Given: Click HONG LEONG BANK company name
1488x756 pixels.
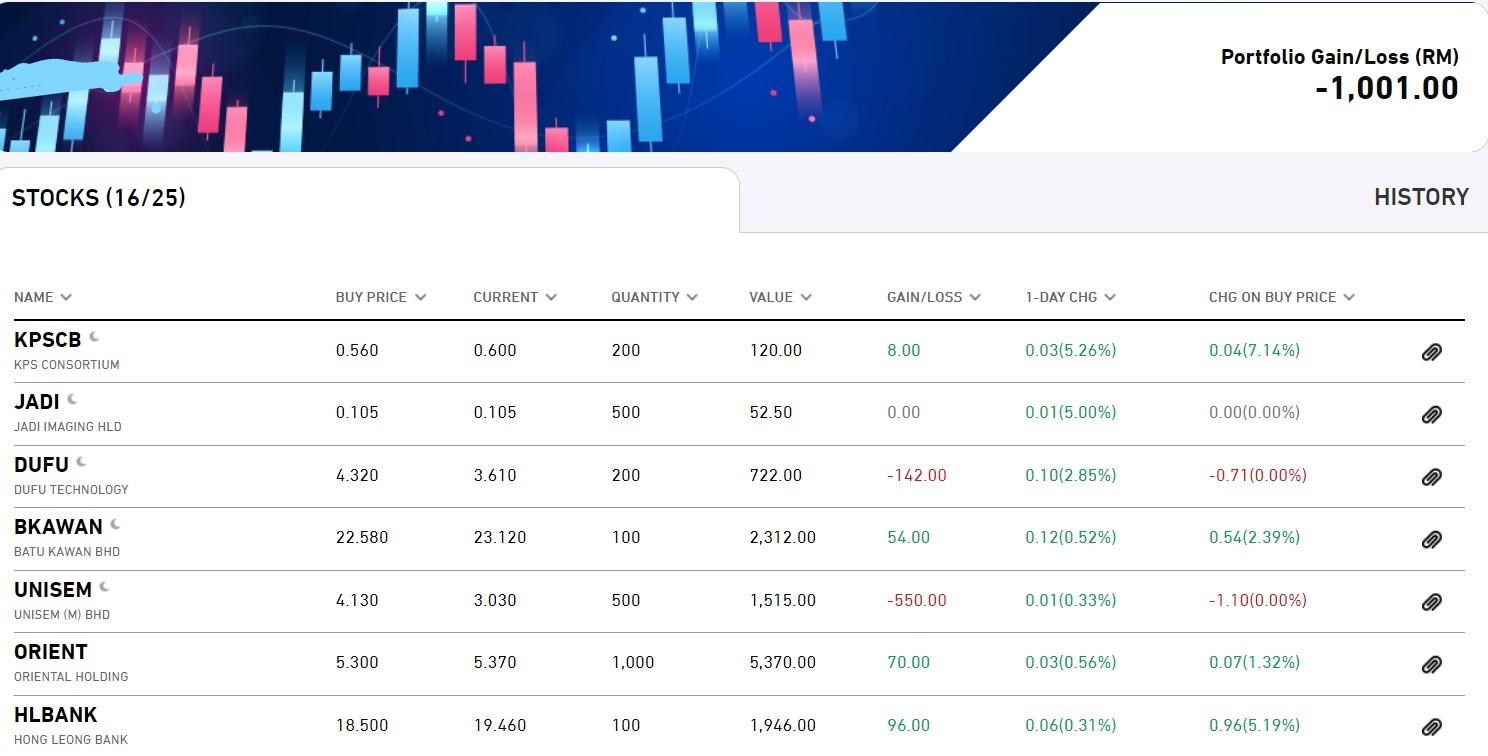Looking at the screenshot, I should click(x=71, y=740).
